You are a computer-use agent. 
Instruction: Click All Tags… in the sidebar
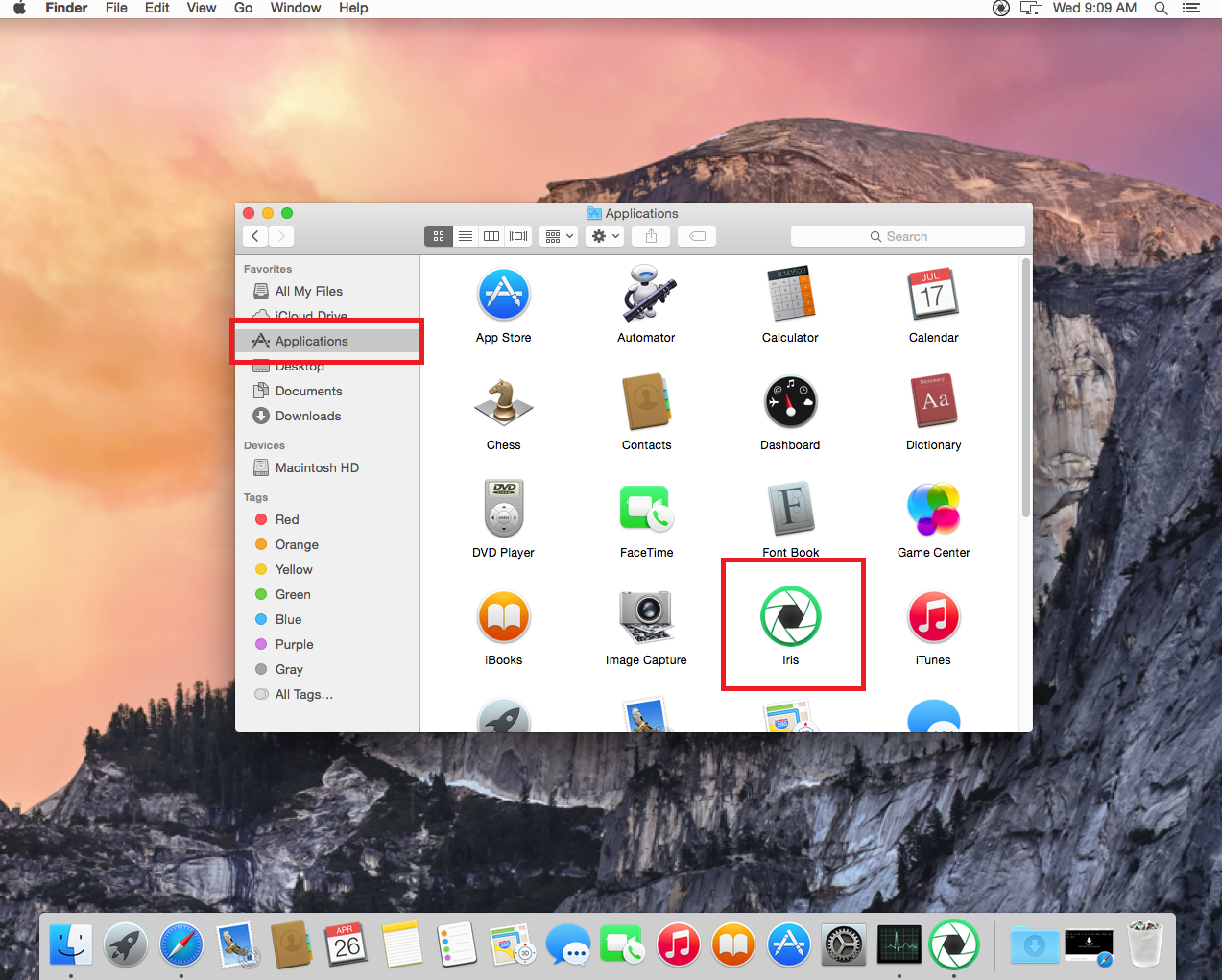click(x=327, y=694)
